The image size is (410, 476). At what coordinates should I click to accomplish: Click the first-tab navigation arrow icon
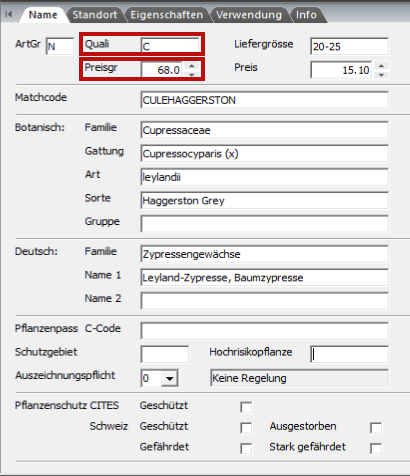[x=9, y=14]
